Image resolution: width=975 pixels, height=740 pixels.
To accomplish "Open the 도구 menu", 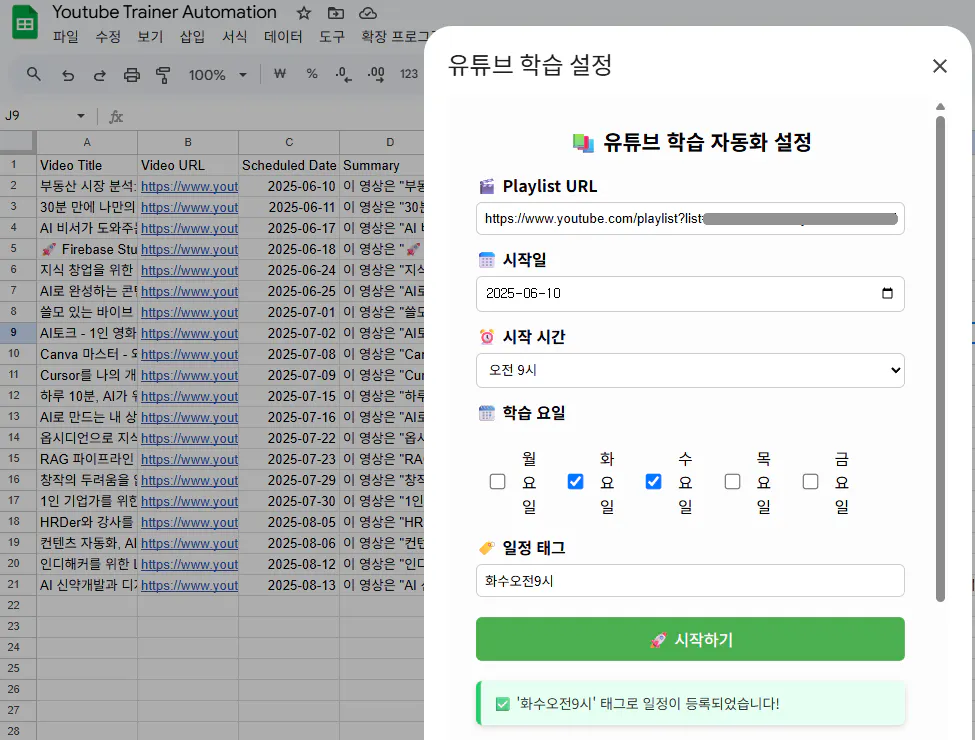I will pos(331,37).
